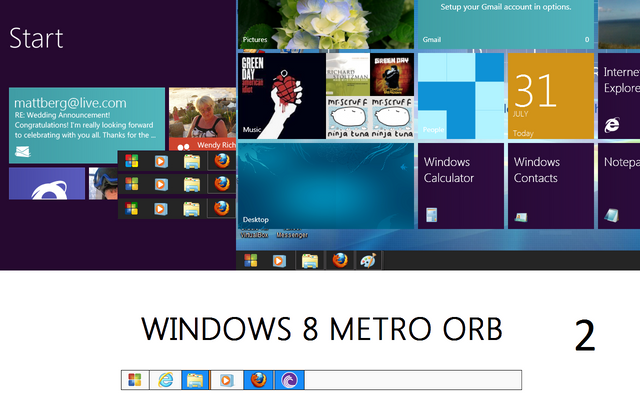The width and height of the screenshot is (640, 400).
Task: Open the folder in the middle stacked sample taskbar
Action: tap(191, 185)
